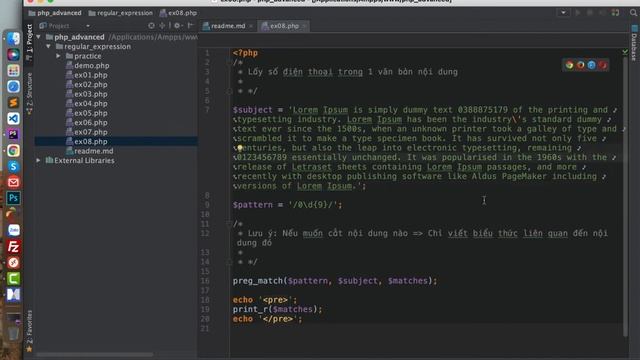
Task: Close the ex08.php editor tab
Action: (304, 26)
